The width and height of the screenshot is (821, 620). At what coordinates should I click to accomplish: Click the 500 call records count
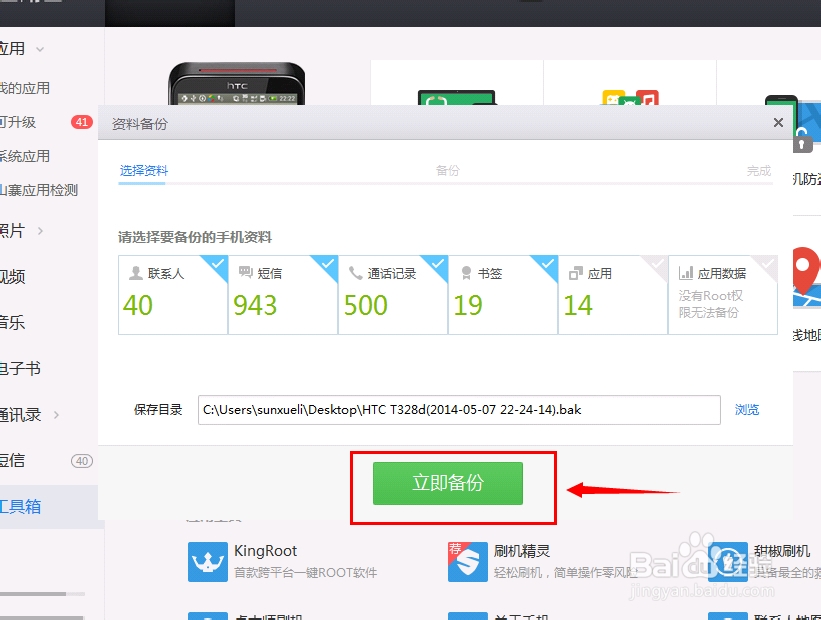(x=365, y=305)
